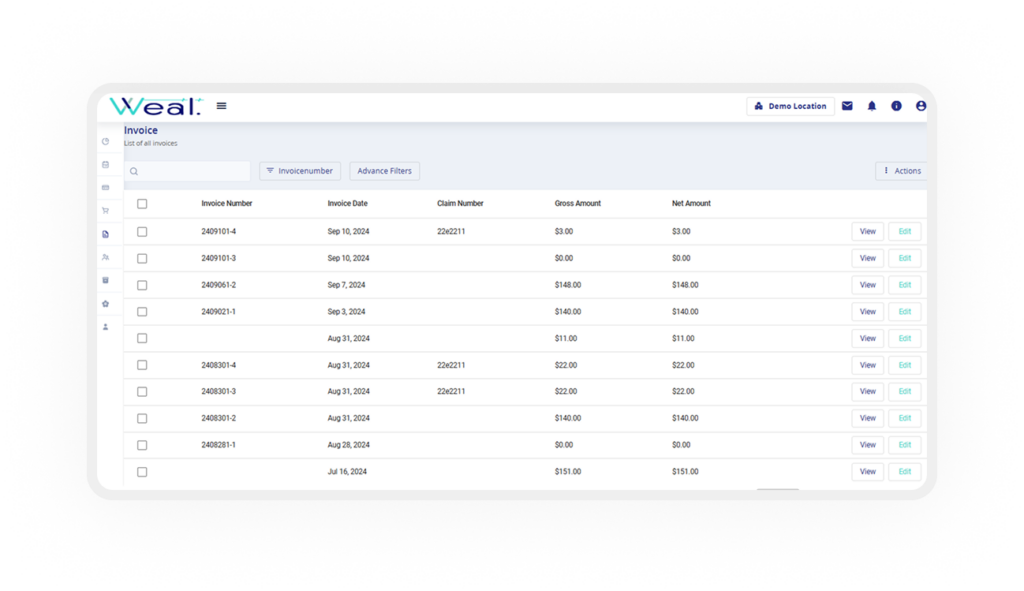View invoice 2409021-1
Viewport: 1024px width, 591px height.
[x=867, y=312]
